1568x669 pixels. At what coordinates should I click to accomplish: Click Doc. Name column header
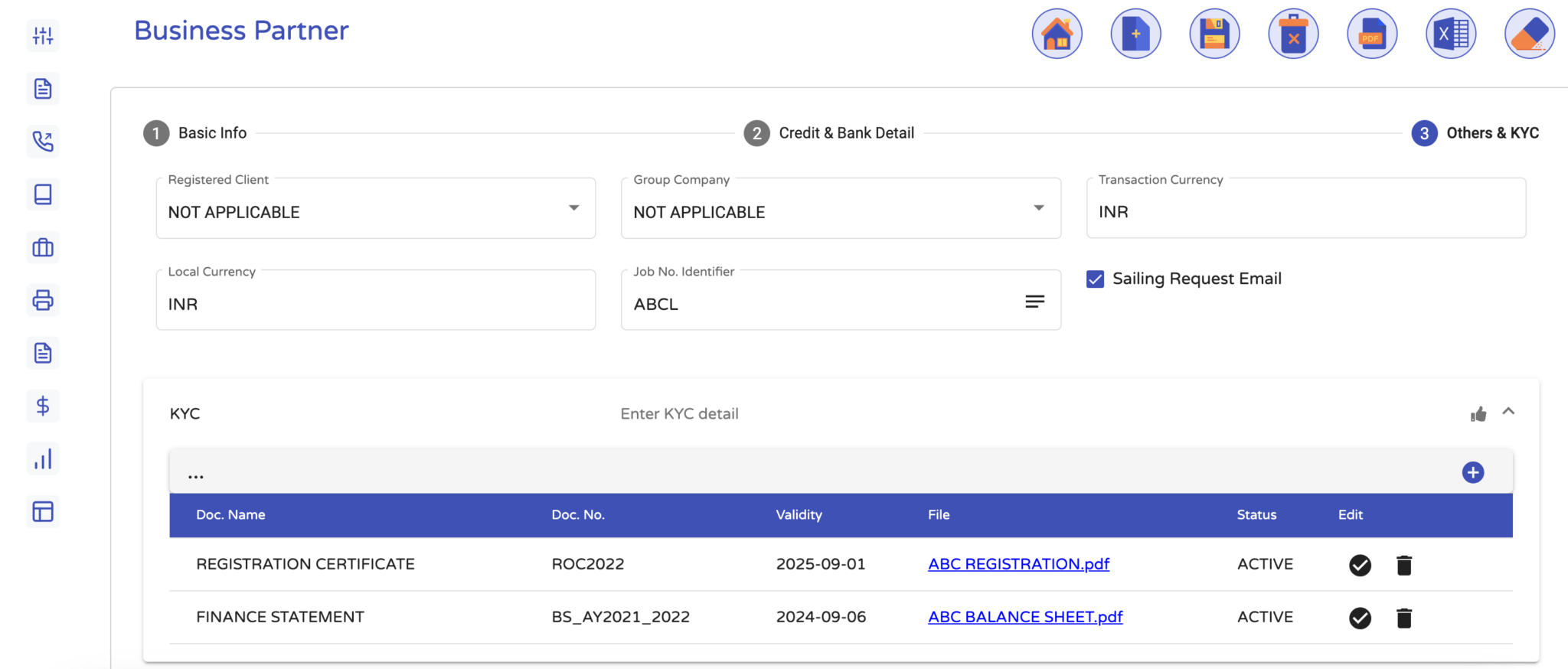[230, 515]
